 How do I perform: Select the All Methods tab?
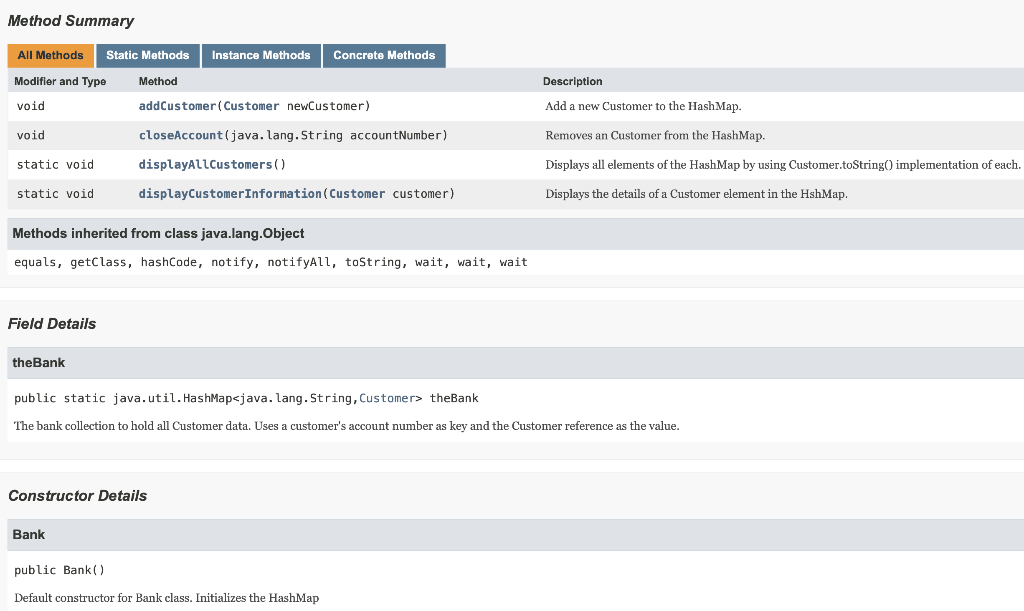click(x=50, y=55)
